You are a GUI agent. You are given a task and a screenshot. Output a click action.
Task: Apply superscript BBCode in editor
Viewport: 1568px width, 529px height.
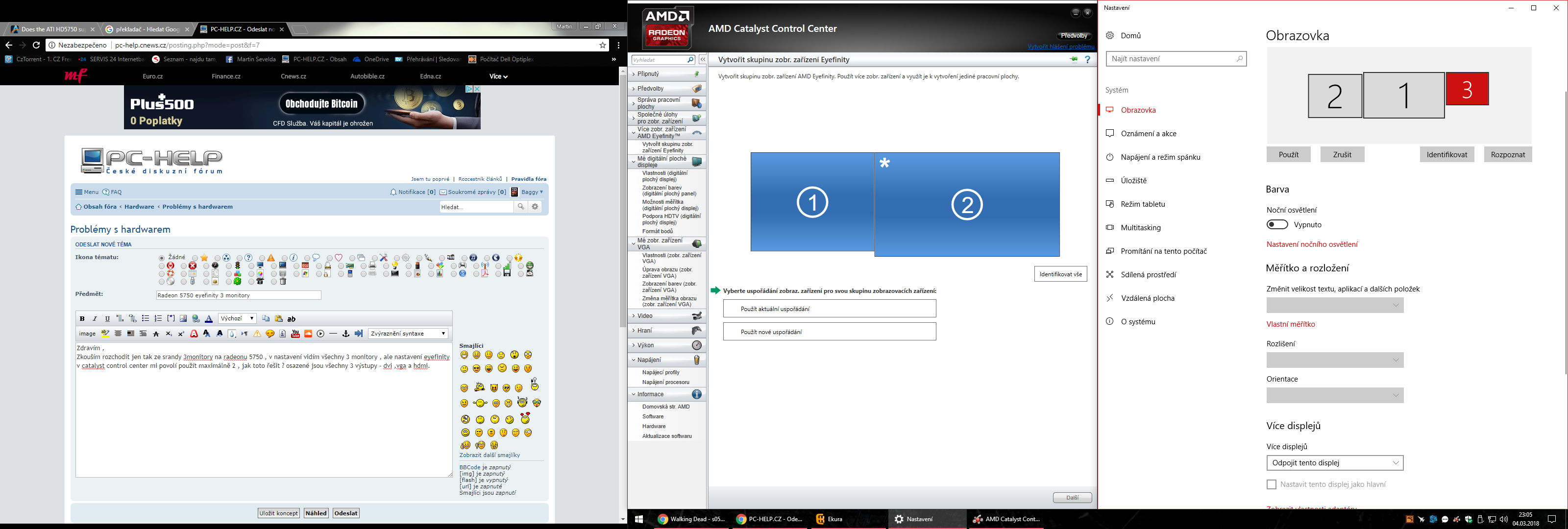(x=181, y=334)
